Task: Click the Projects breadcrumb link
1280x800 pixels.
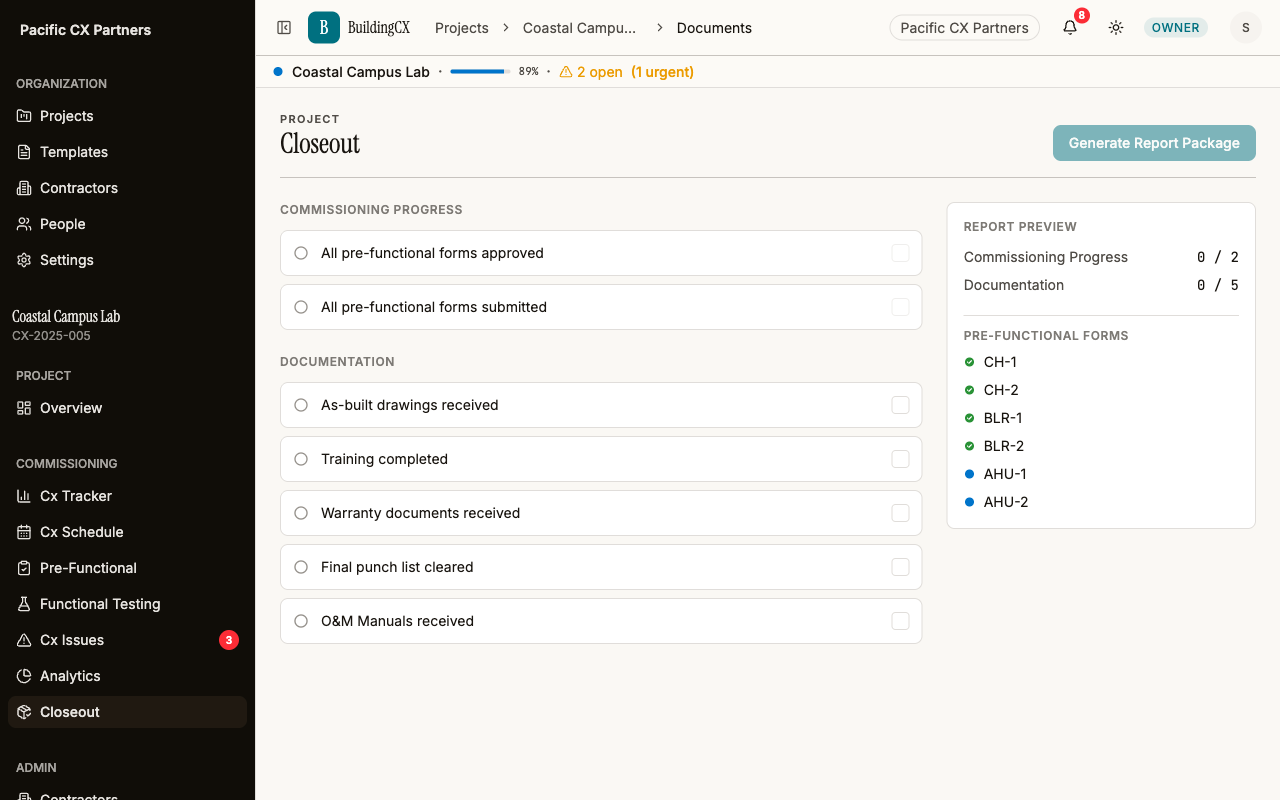Action: (462, 28)
